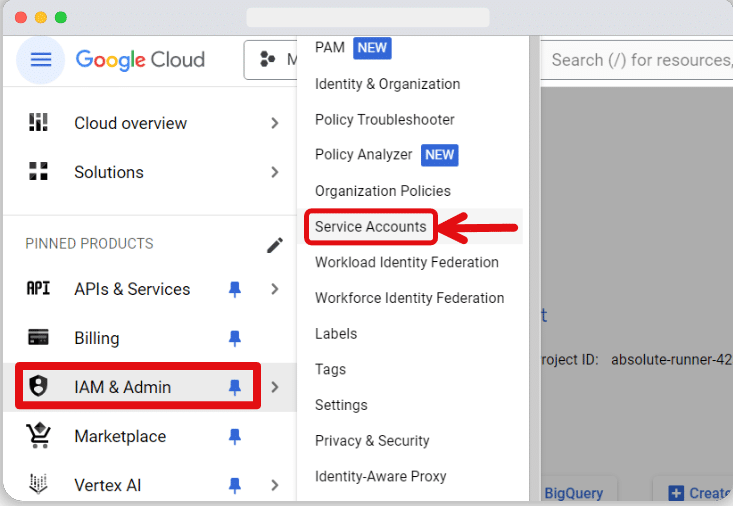Click the project selector dots icon
The height and width of the screenshot is (506, 733).
coord(267,59)
